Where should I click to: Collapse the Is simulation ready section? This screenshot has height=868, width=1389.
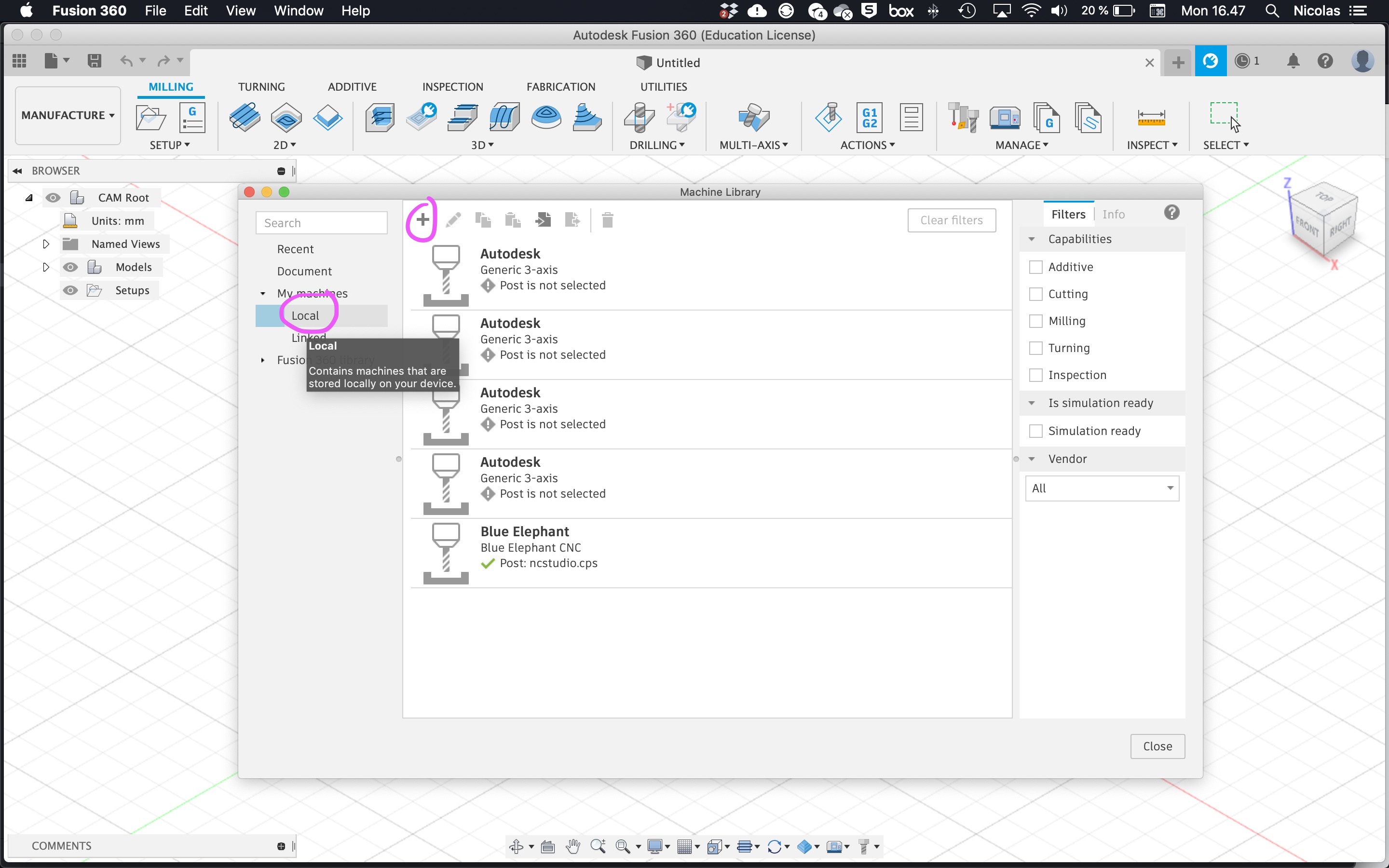(x=1032, y=403)
